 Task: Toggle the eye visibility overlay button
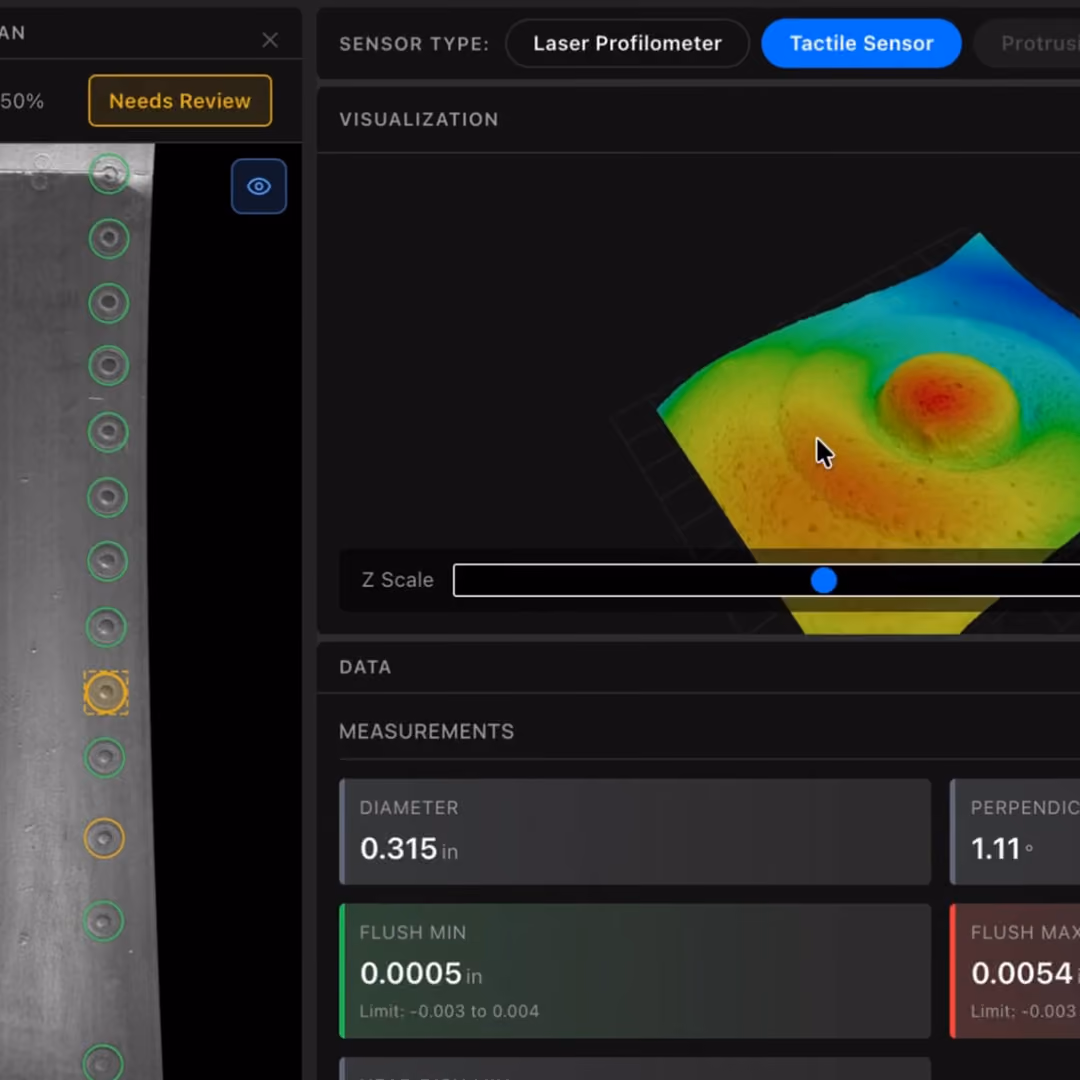coord(259,186)
